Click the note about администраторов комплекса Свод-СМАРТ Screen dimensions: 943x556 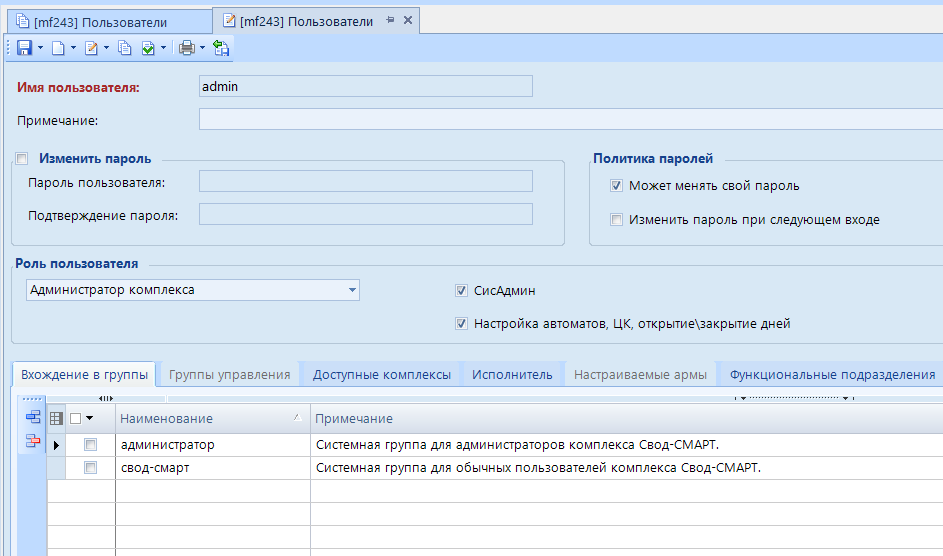[x=517, y=445]
